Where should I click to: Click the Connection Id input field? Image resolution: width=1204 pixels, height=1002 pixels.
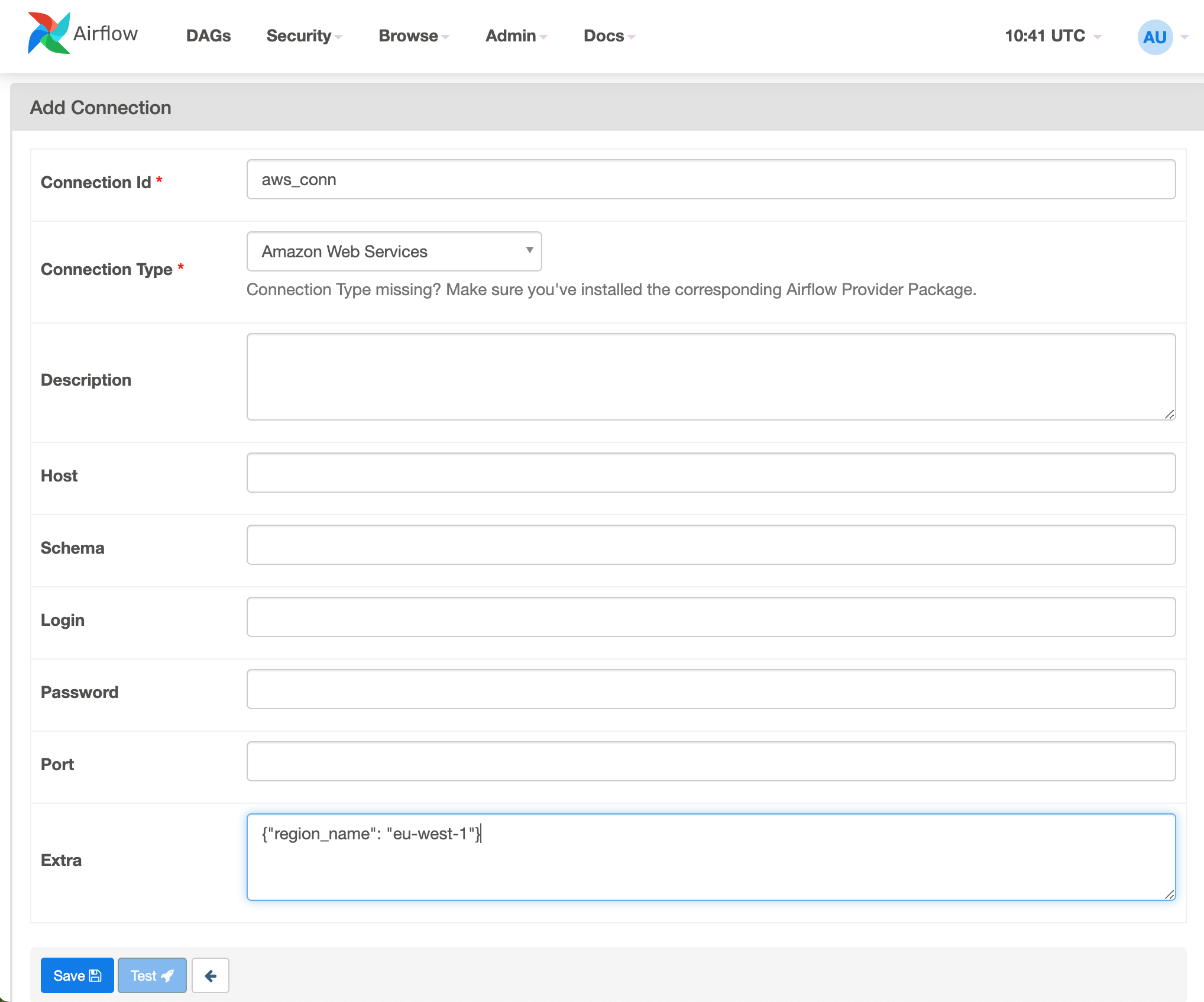coord(711,180)
